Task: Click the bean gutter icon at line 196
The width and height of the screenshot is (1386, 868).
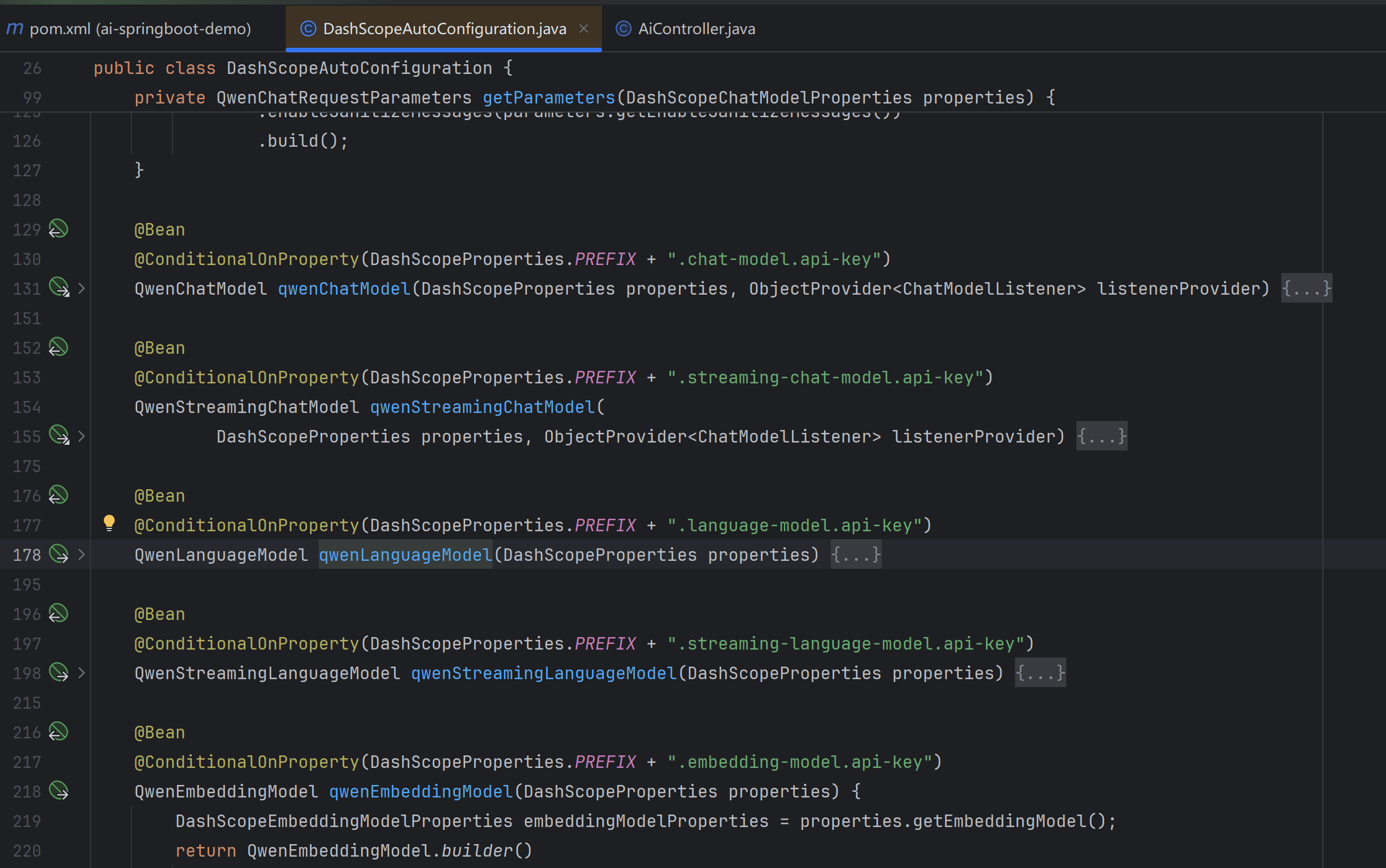Action: [x=58, y=614]
